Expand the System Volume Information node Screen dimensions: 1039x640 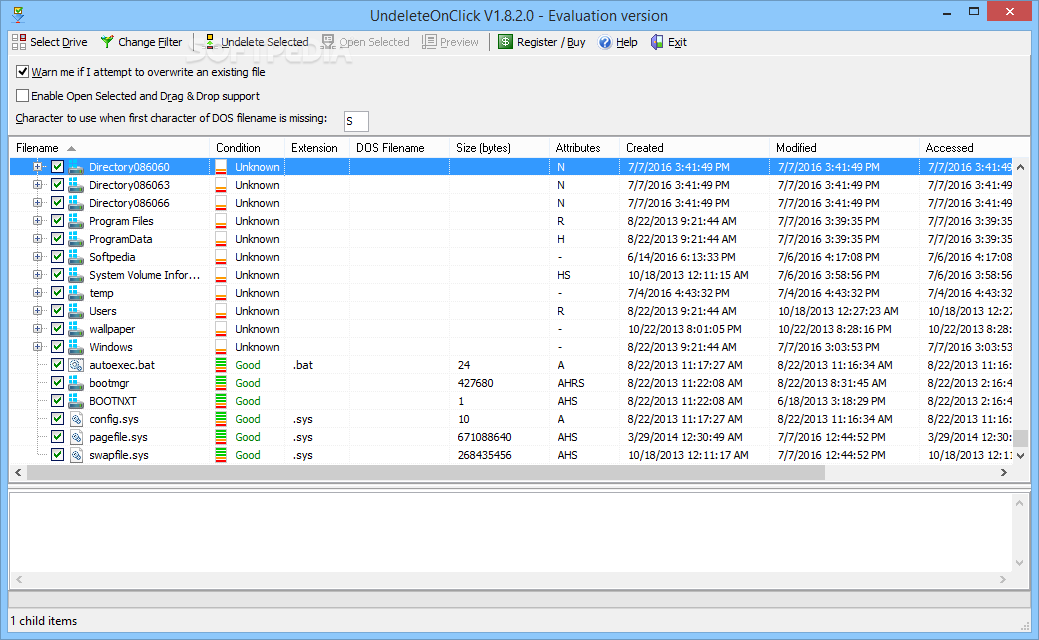(38, 274)
